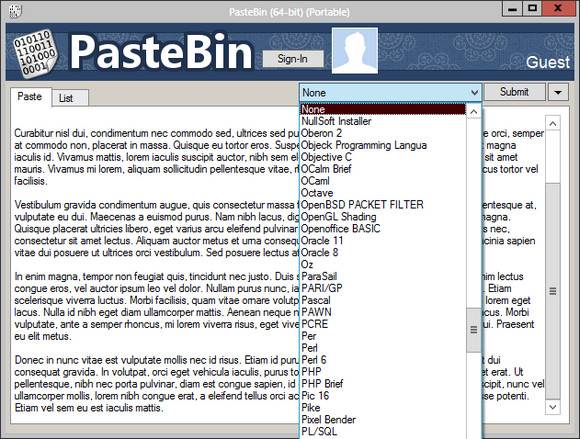Select the Oz language entry
This screenshot has height=439, width=580.
tap(383, 264)
